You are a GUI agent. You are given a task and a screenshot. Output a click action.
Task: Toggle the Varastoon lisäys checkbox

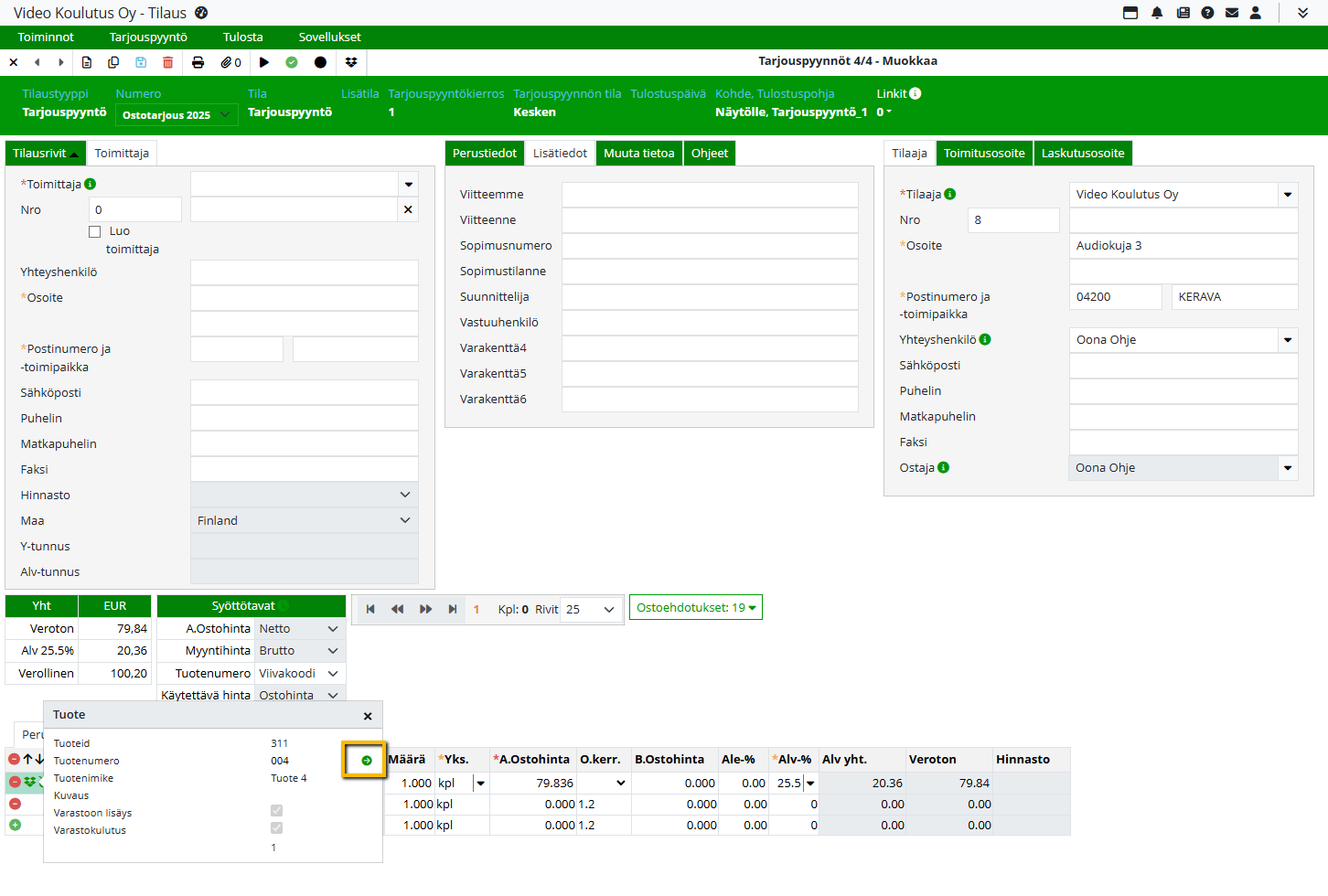[276, 811]
